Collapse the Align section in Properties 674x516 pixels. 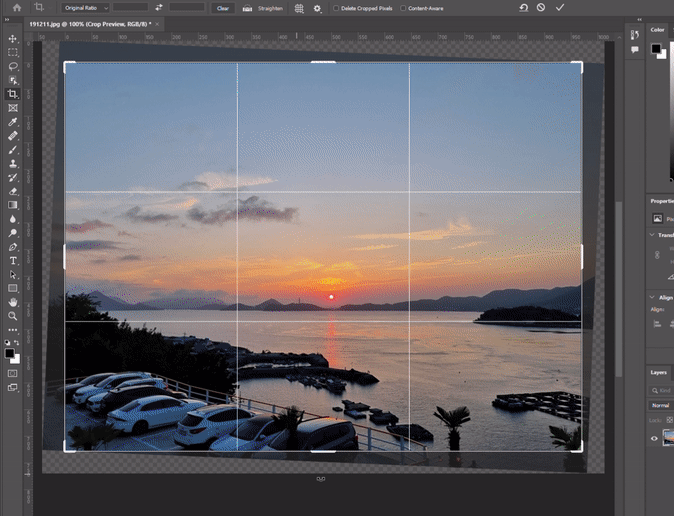pyautogui.click(x=652, y=297)
